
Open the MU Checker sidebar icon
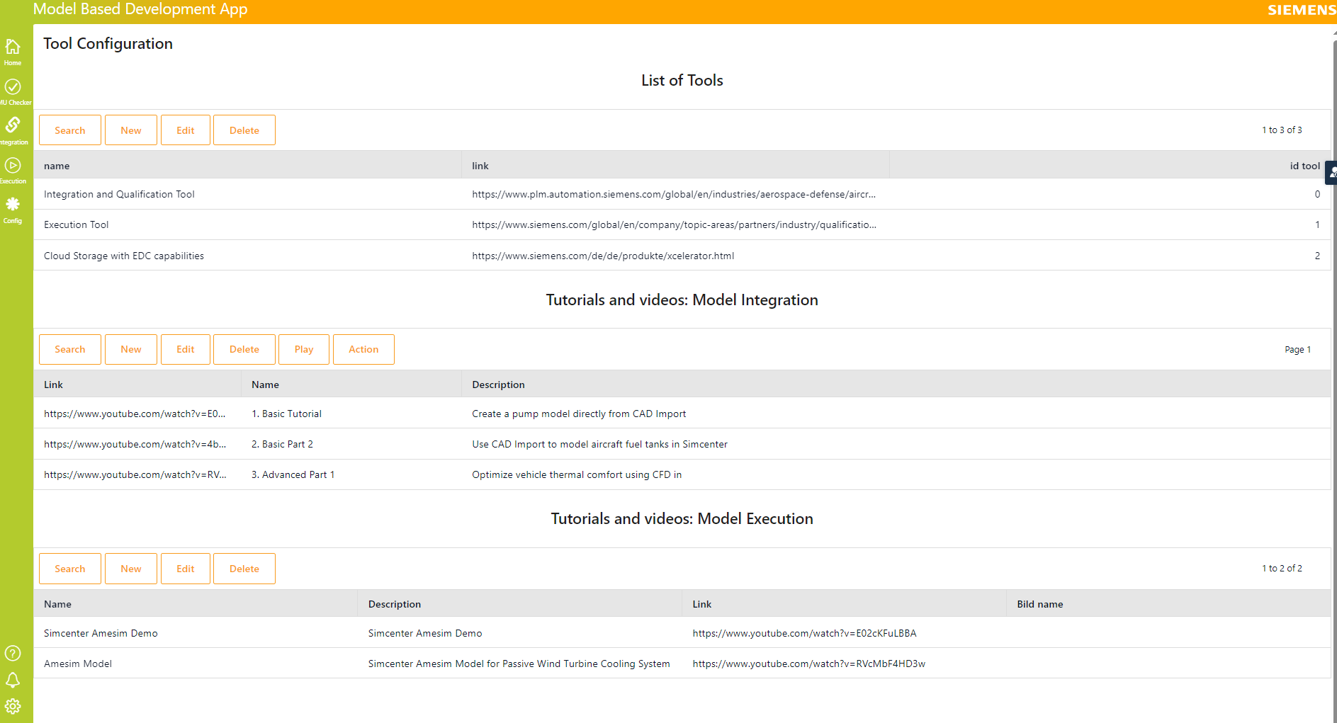pyautogui.click(x=13, y=90)
